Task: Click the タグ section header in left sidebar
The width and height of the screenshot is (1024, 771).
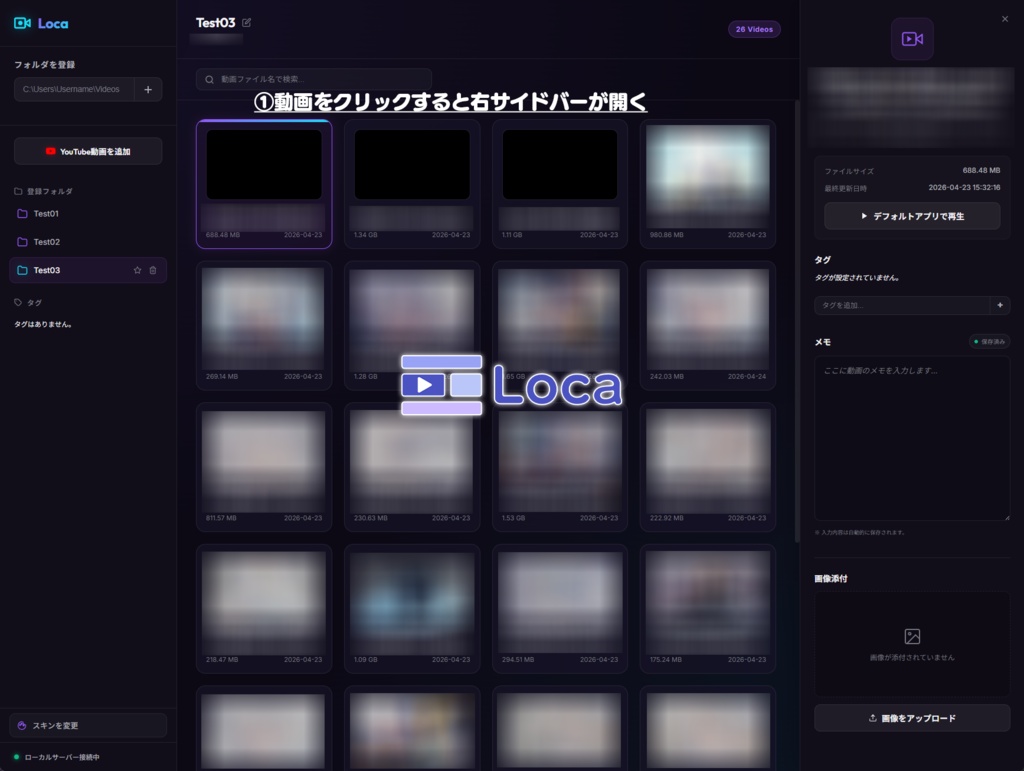Action: click(28, 302)
